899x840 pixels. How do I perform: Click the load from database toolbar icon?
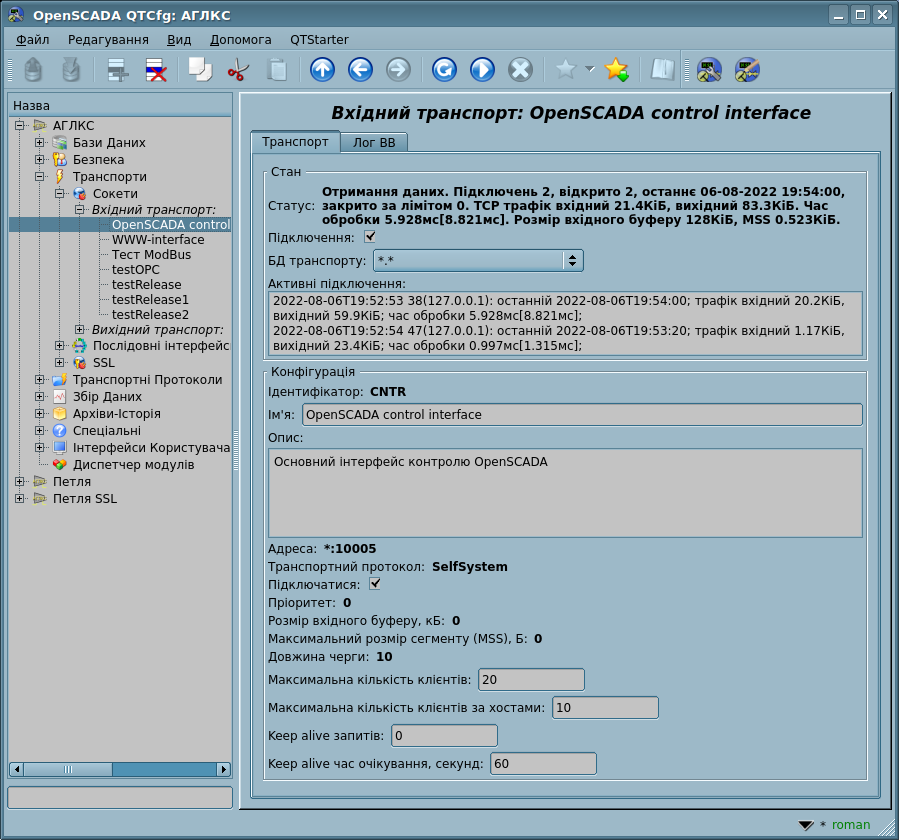(x=33, y=70)
